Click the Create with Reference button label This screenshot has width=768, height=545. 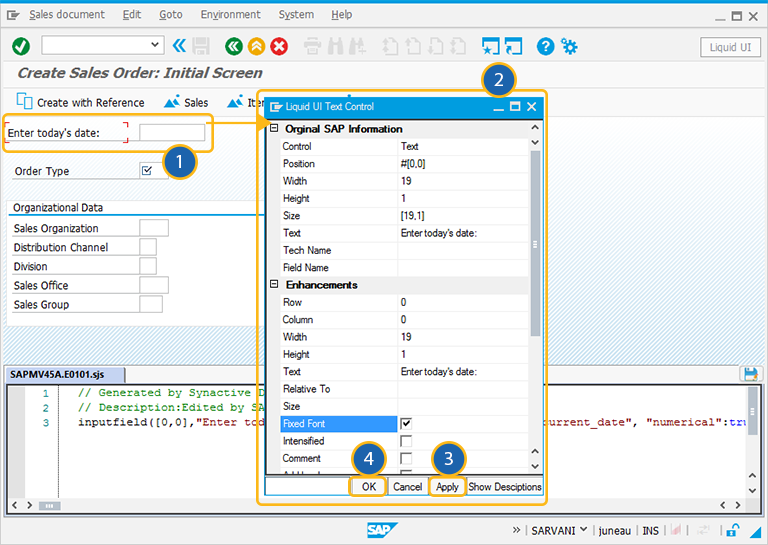[91, 103]
